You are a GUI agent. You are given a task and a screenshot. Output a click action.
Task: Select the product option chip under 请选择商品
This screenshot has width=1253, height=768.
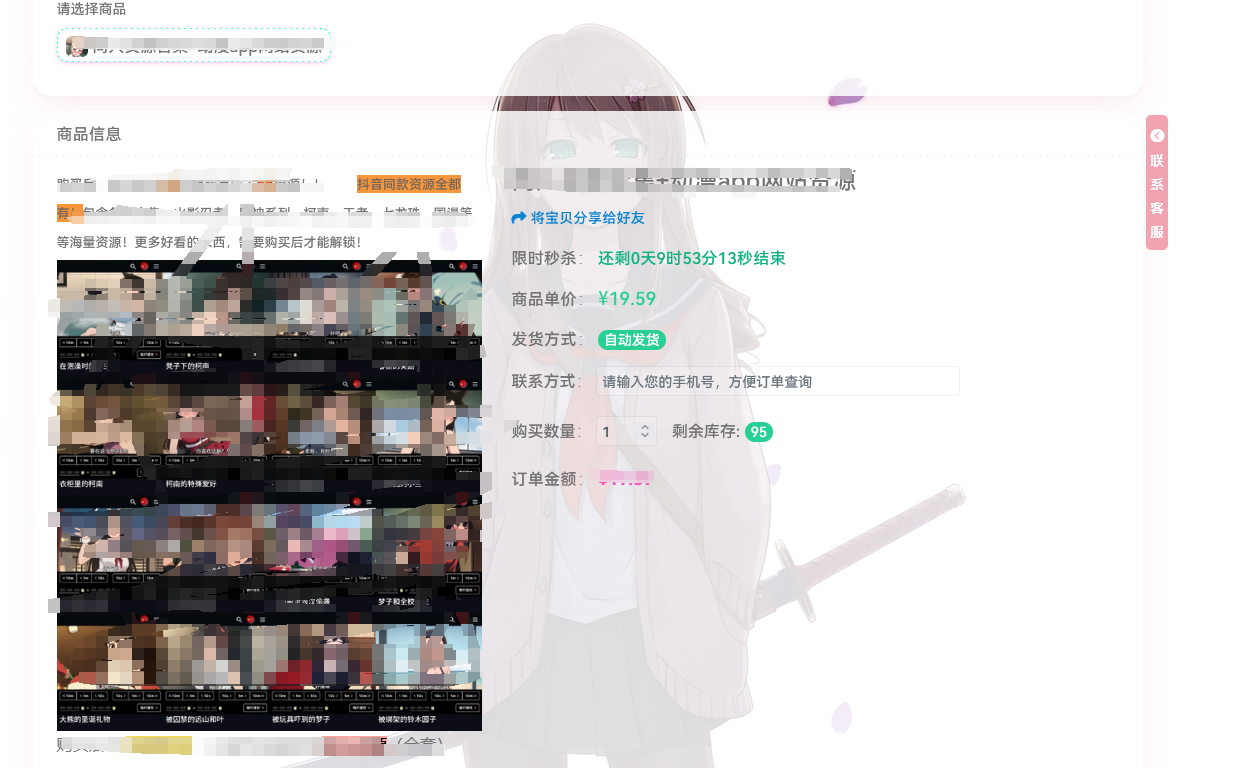point(194,46)
